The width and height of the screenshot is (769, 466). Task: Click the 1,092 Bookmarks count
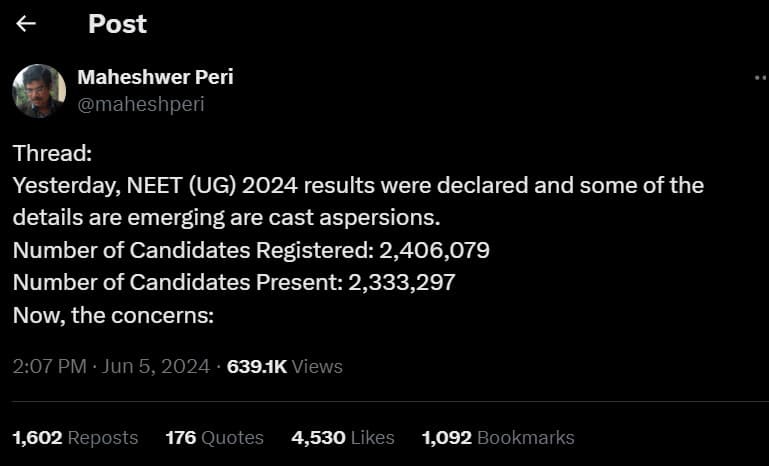[498, 438]
